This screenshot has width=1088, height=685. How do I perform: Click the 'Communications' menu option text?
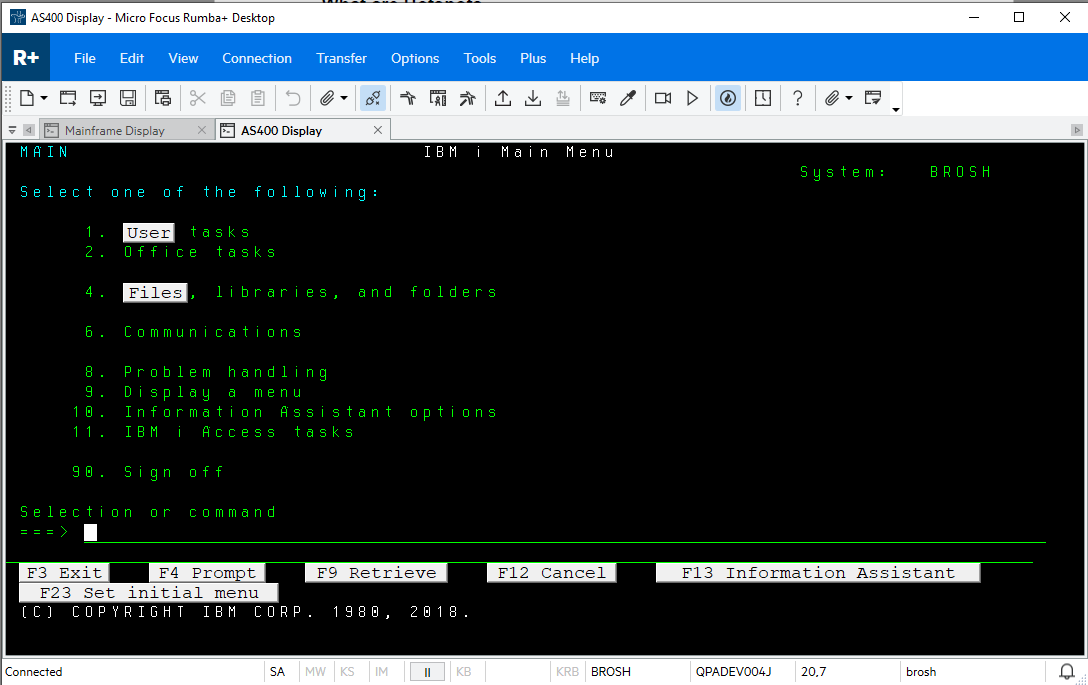[213, 332]
